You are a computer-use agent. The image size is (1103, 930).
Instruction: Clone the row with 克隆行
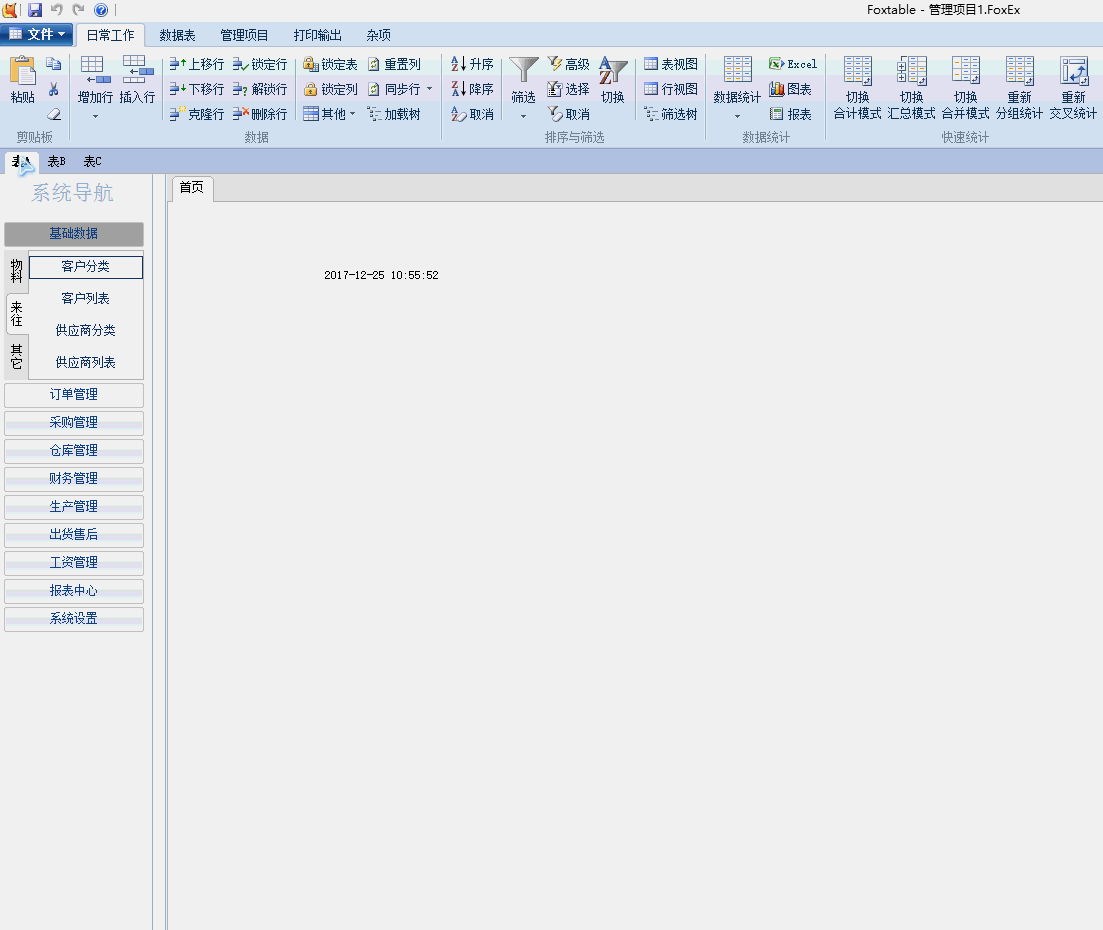(x=197, y=114)
